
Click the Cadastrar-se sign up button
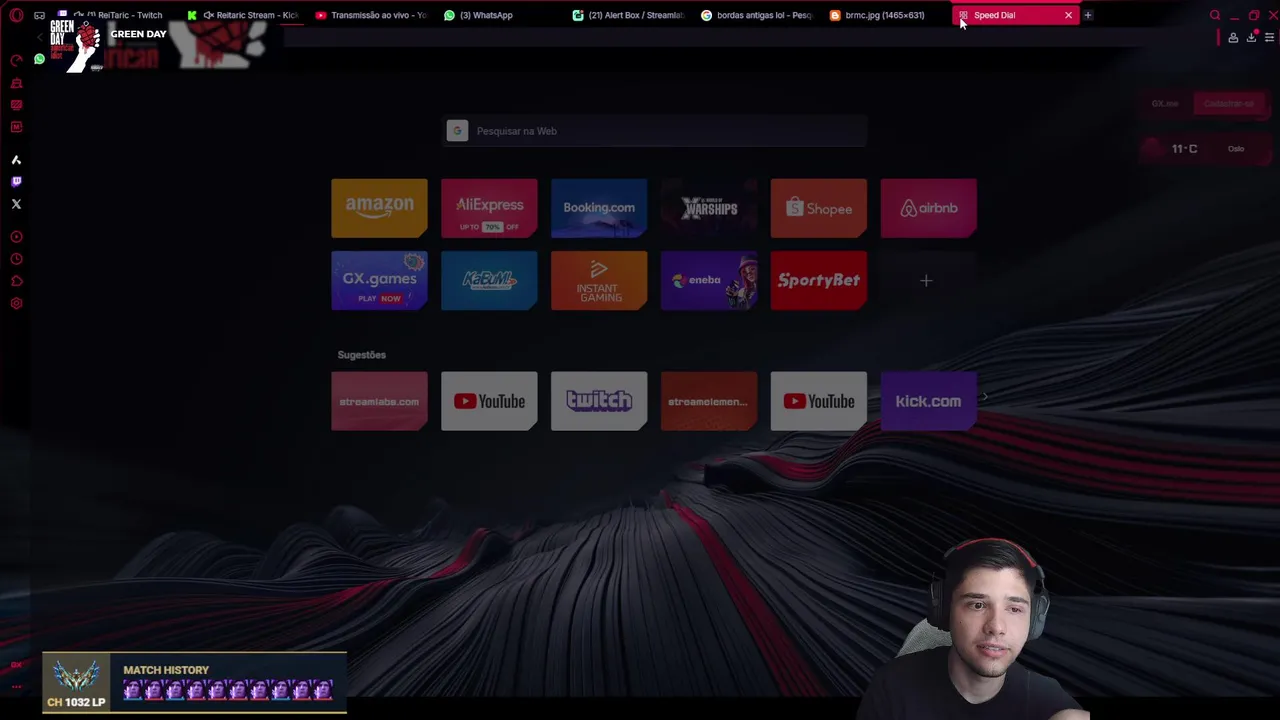pyautogui.click(x=1229, y=104)
